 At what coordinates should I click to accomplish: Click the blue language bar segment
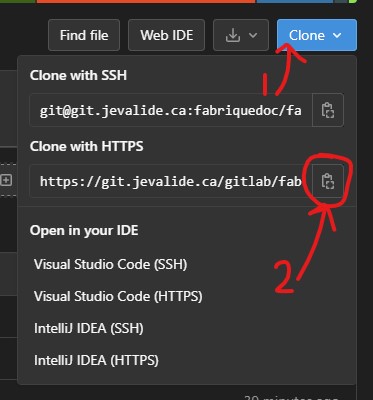295,1
